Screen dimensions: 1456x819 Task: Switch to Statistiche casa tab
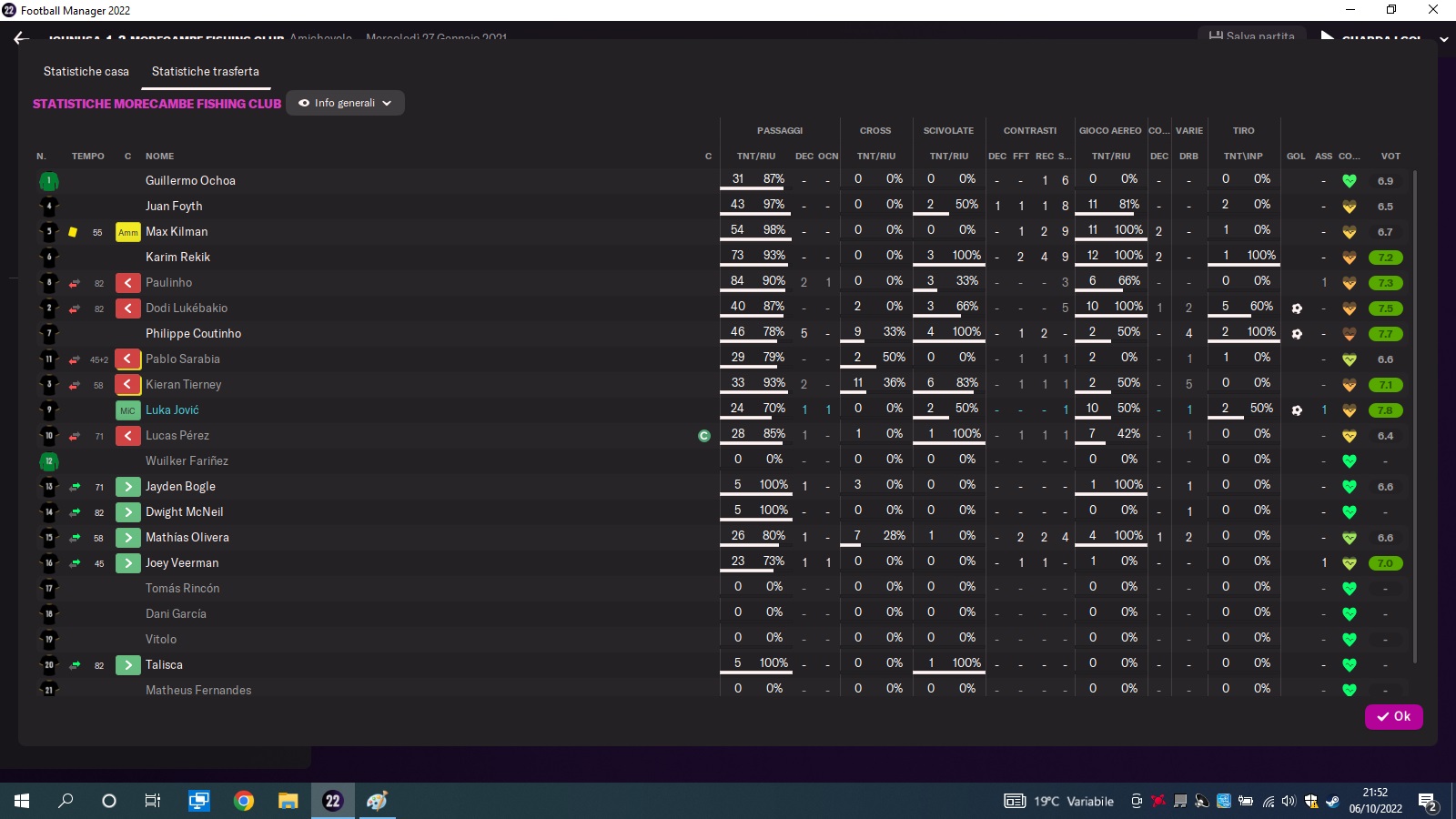point(86,71)
